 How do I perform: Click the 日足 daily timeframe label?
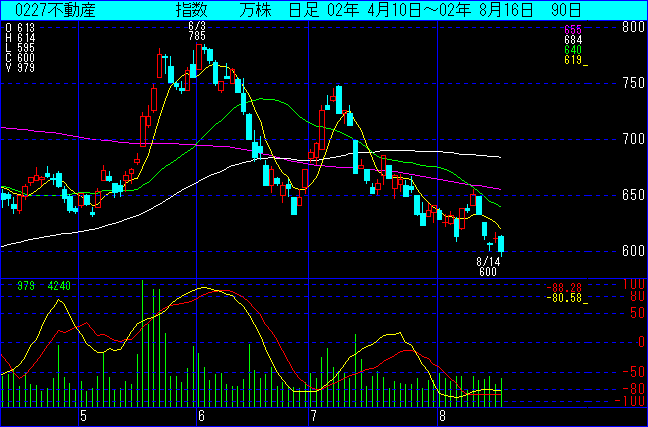coord(304,10)
